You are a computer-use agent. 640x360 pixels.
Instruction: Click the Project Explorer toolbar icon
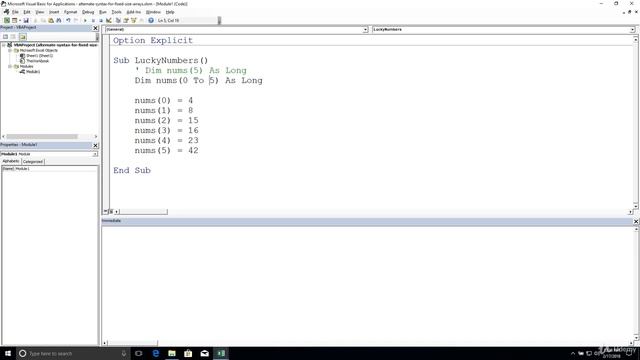coord(118,20)
